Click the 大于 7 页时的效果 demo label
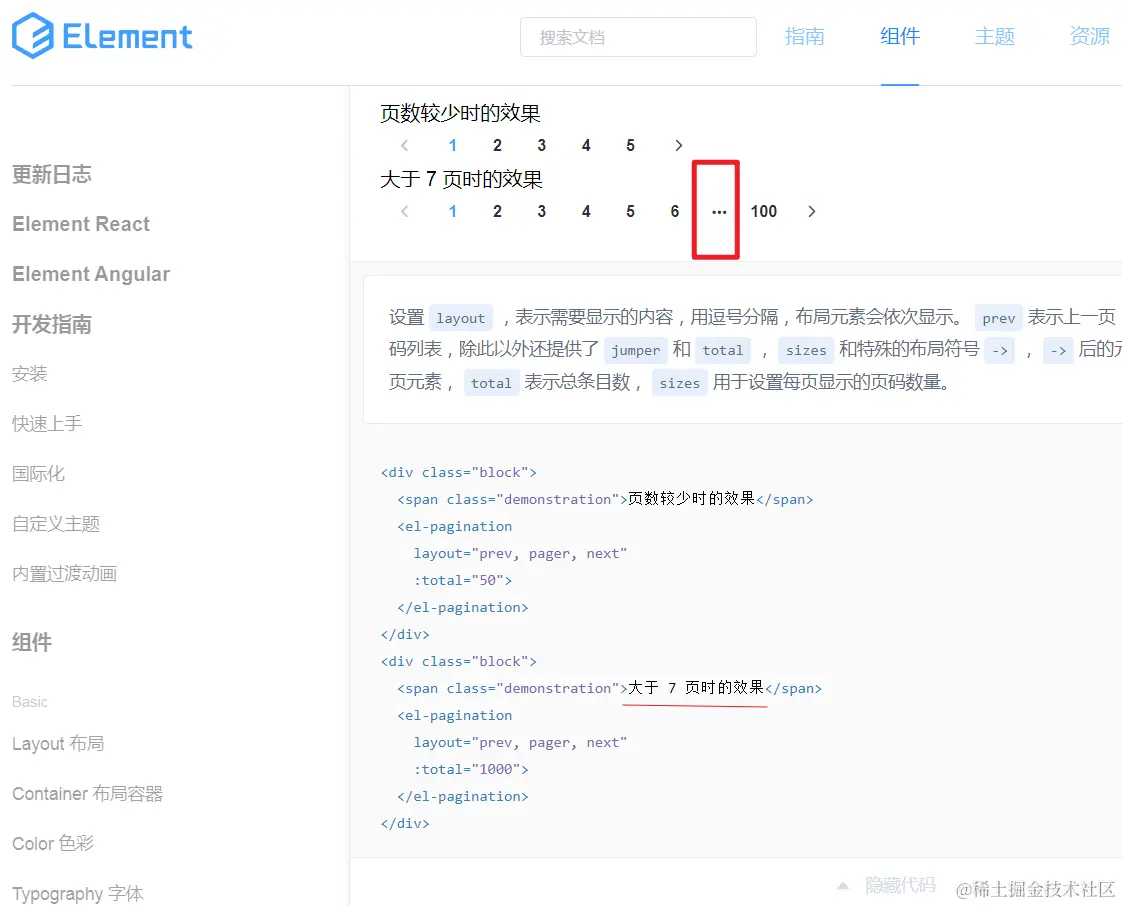Screen dimensions: 1122x906 (x=461, y=179)
